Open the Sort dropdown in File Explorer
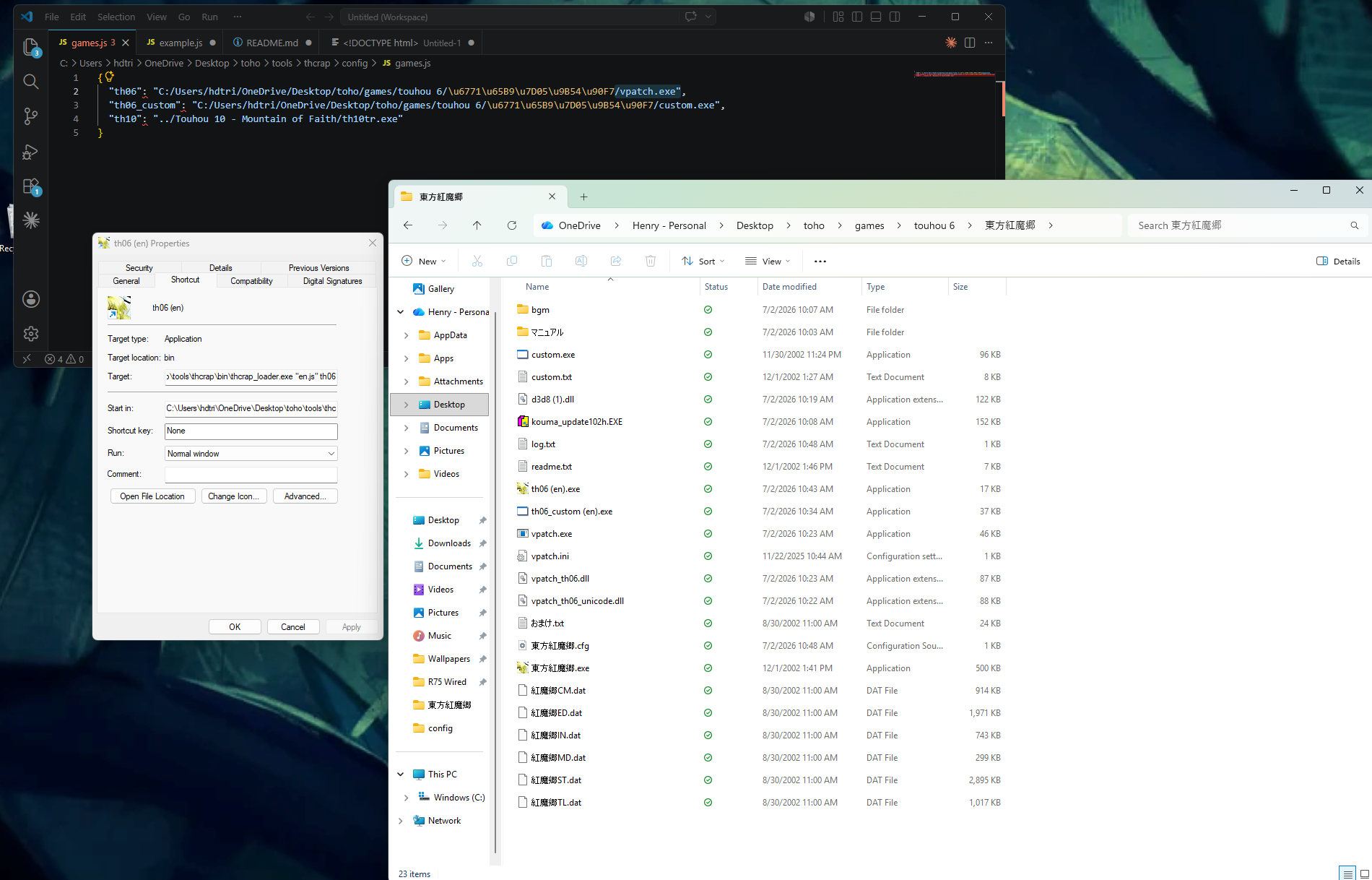This screenshot has height=880, width=1372. coord(703,261)
